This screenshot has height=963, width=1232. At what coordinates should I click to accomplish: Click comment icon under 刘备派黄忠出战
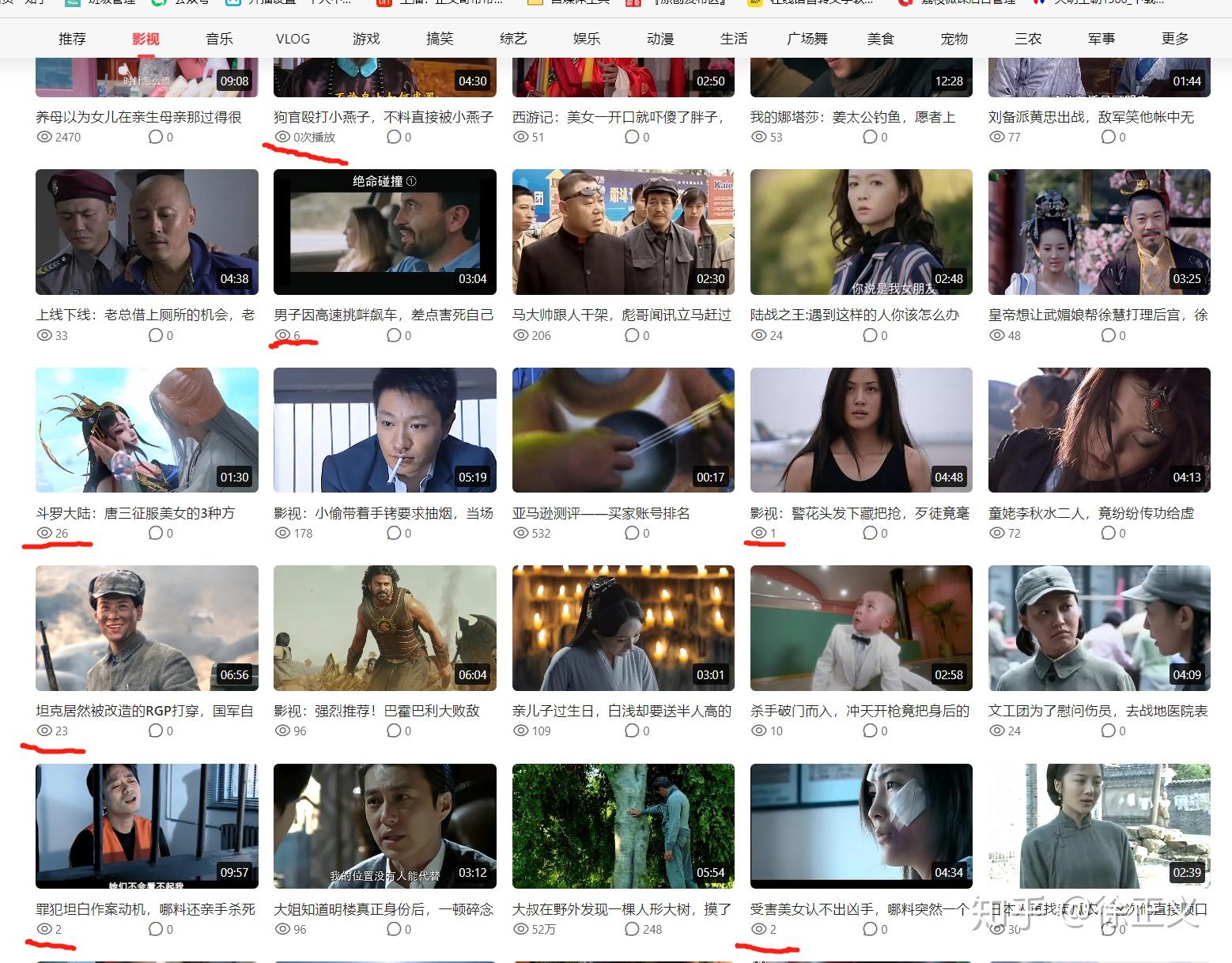point(1109,137)
